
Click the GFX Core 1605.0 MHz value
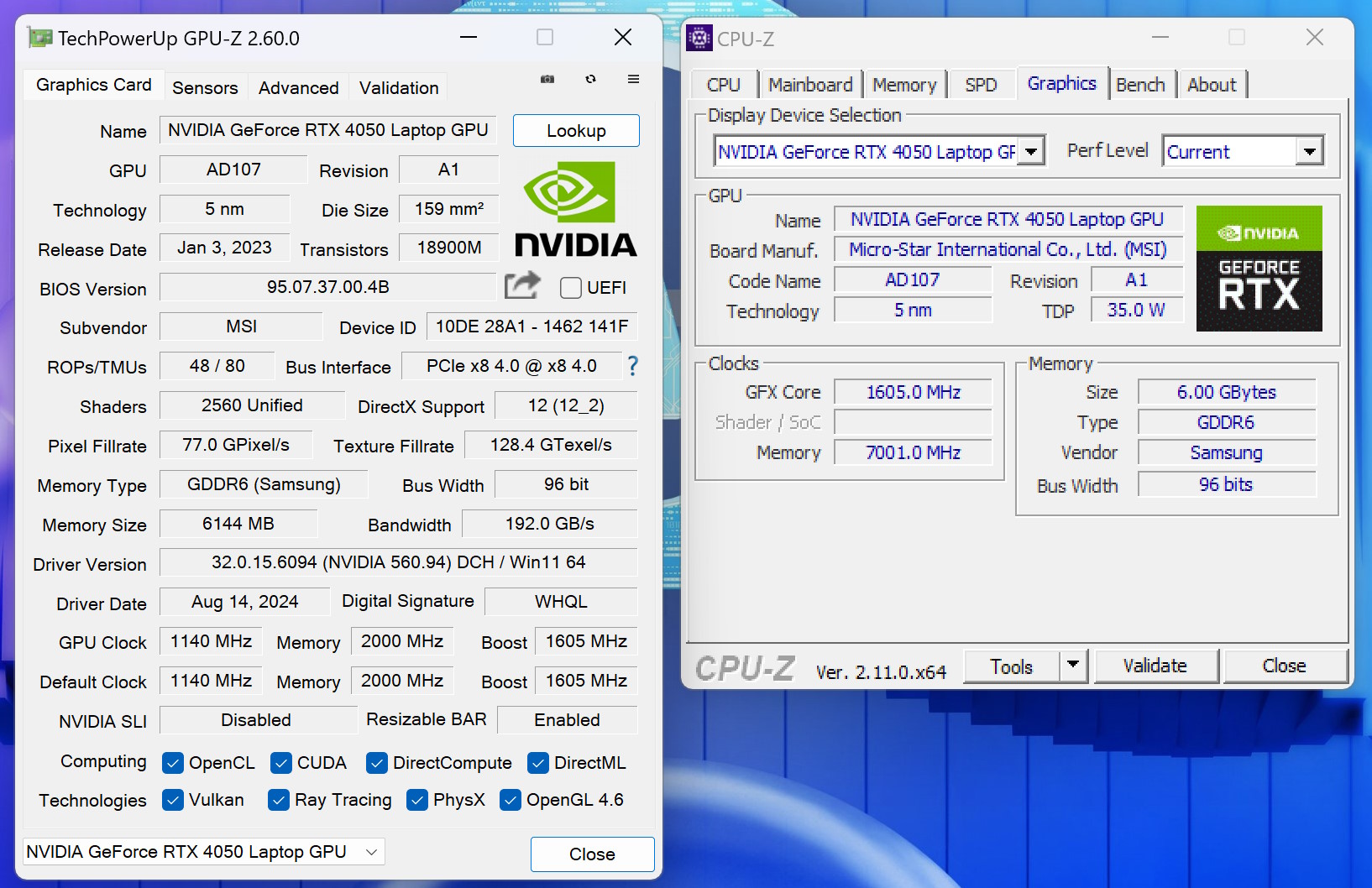point(914,392)
